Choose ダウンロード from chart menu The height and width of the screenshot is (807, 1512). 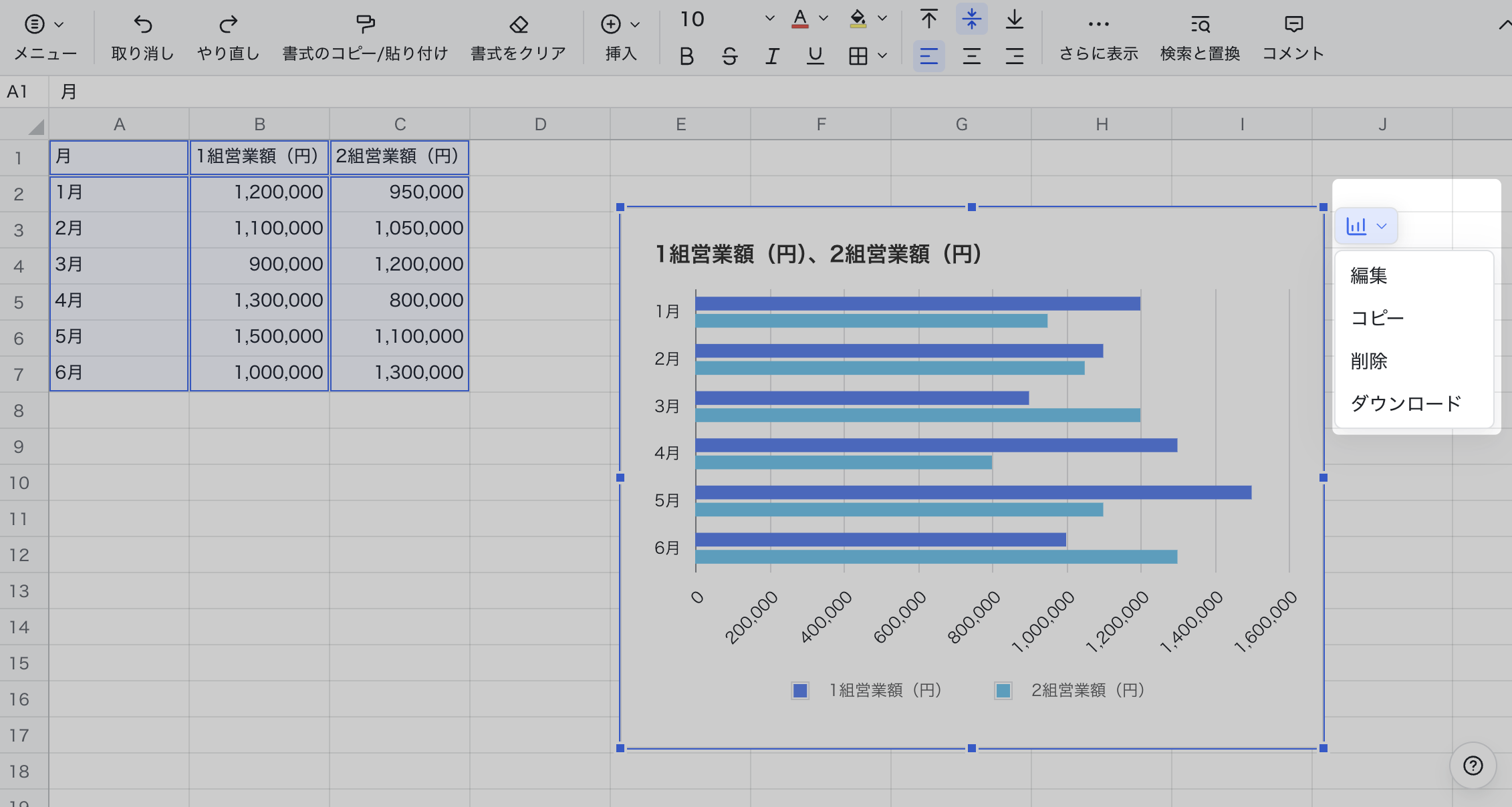tap(1406, 403)
